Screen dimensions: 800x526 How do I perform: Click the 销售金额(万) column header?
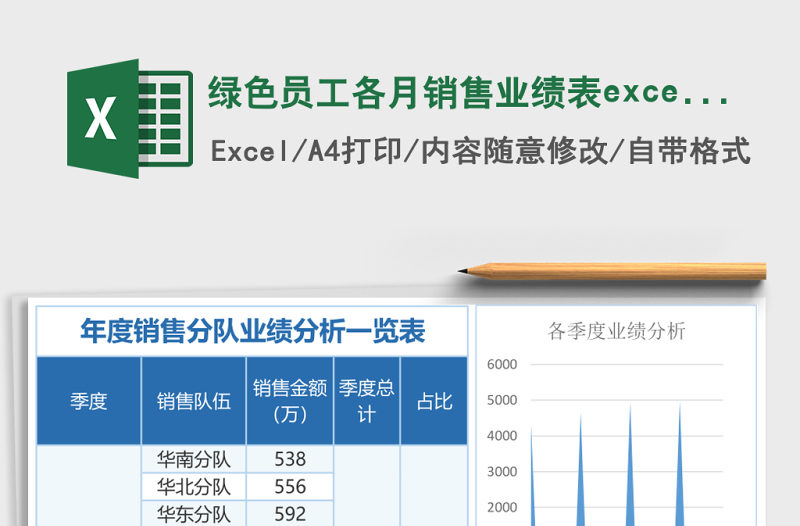click(x=289, y=401)
